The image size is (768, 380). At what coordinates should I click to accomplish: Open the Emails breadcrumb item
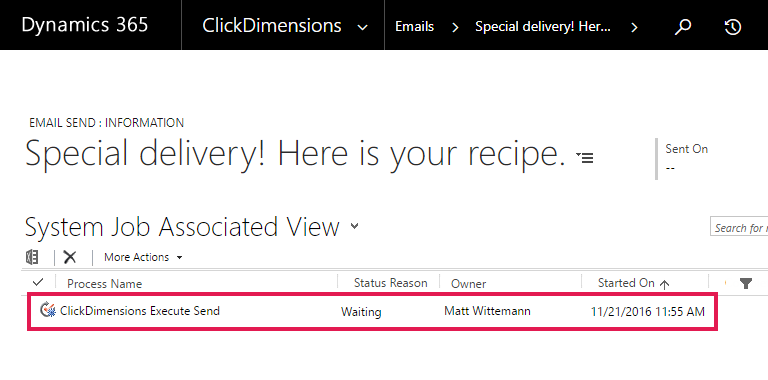coord(414,26)
